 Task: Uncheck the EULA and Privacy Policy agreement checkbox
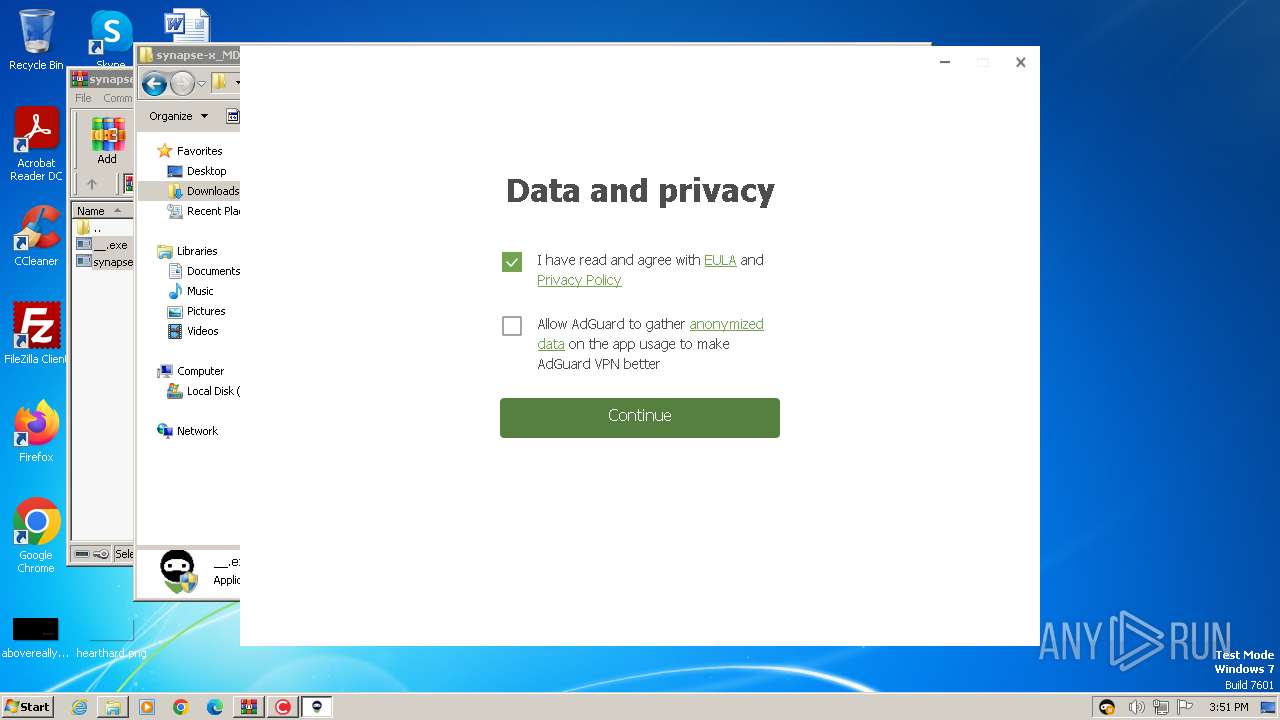[x=512, y=262]
